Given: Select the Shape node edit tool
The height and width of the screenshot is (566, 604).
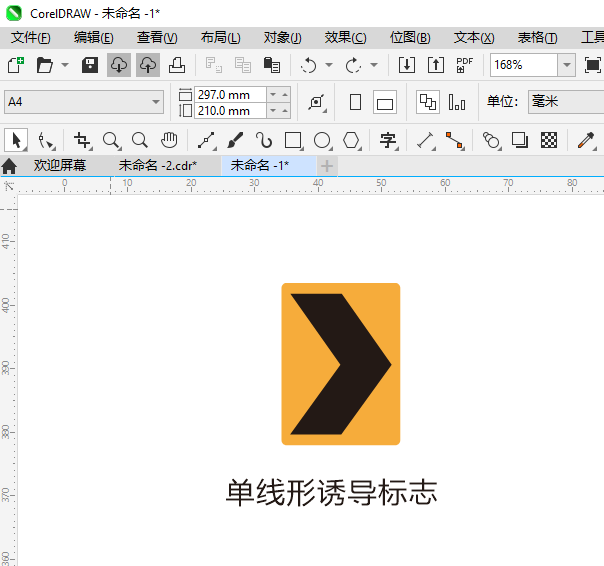Looking at the screenshot, I should [x=46, y=140].
